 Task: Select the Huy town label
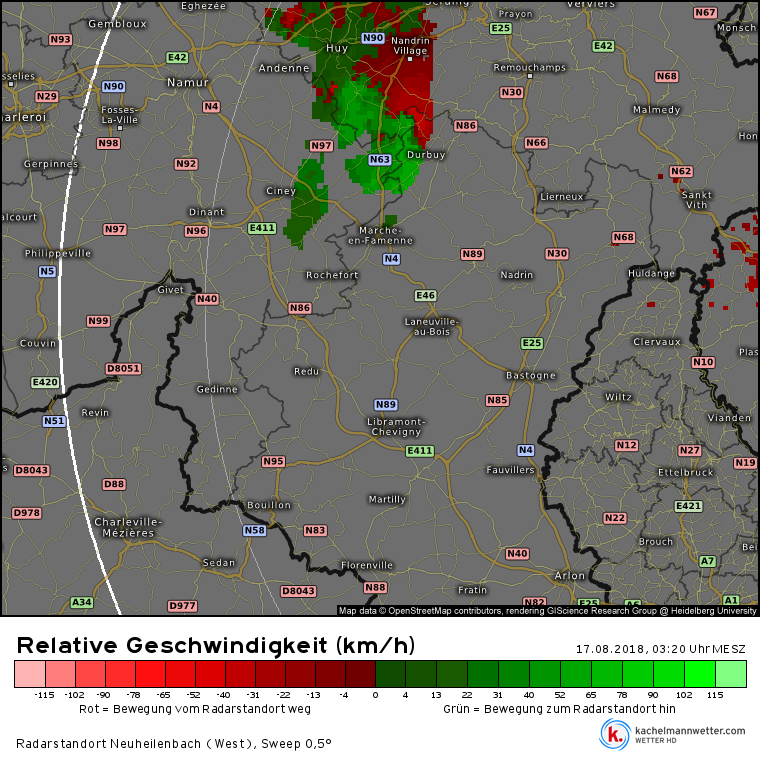pyautogui.click(x=337, y=48)
